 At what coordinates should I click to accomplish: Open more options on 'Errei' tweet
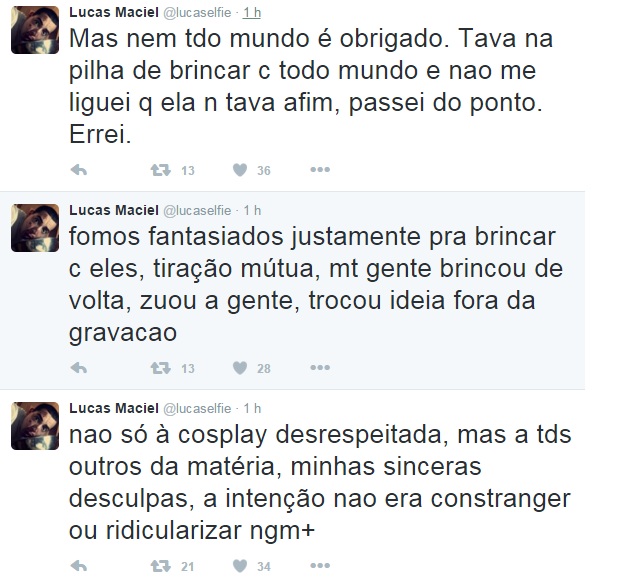coord(320,170)
